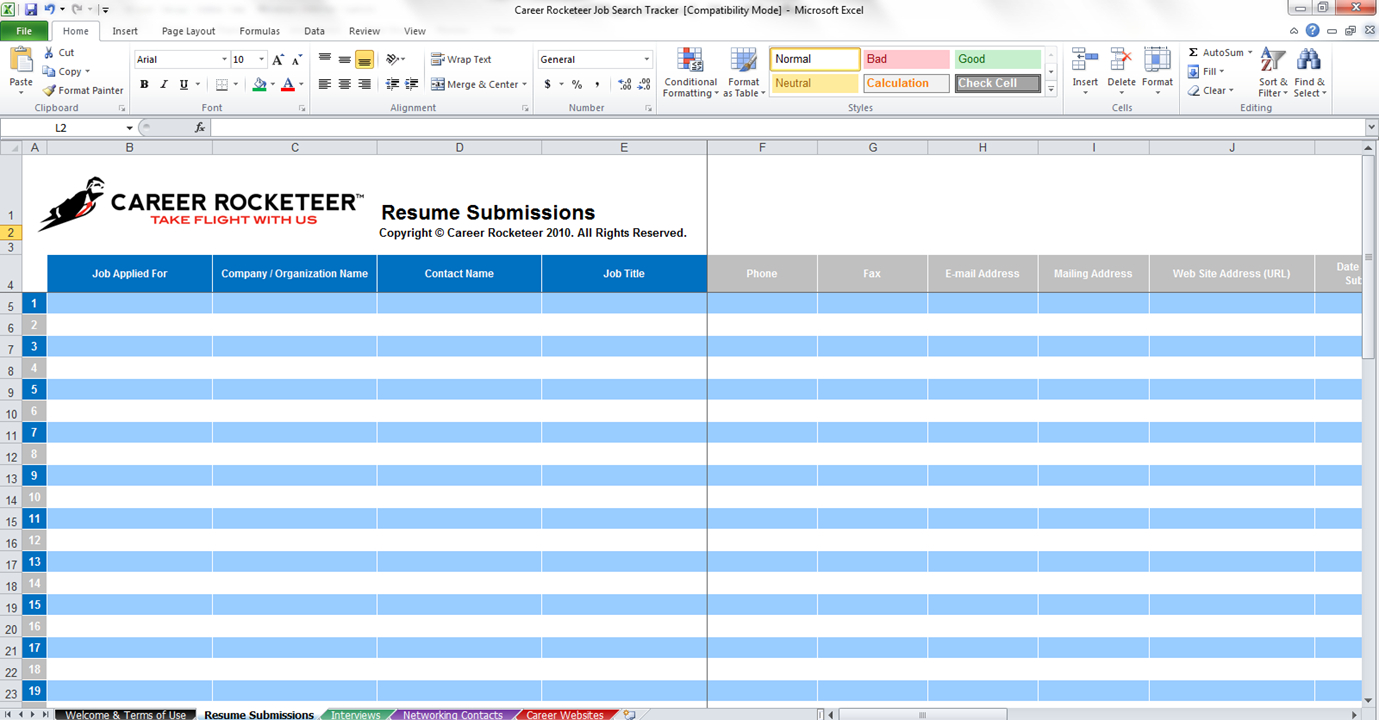The height and width of the screenshot is (720, 1379).
Task: Toggle Bold formatting
Action: [x=144, y=85]
